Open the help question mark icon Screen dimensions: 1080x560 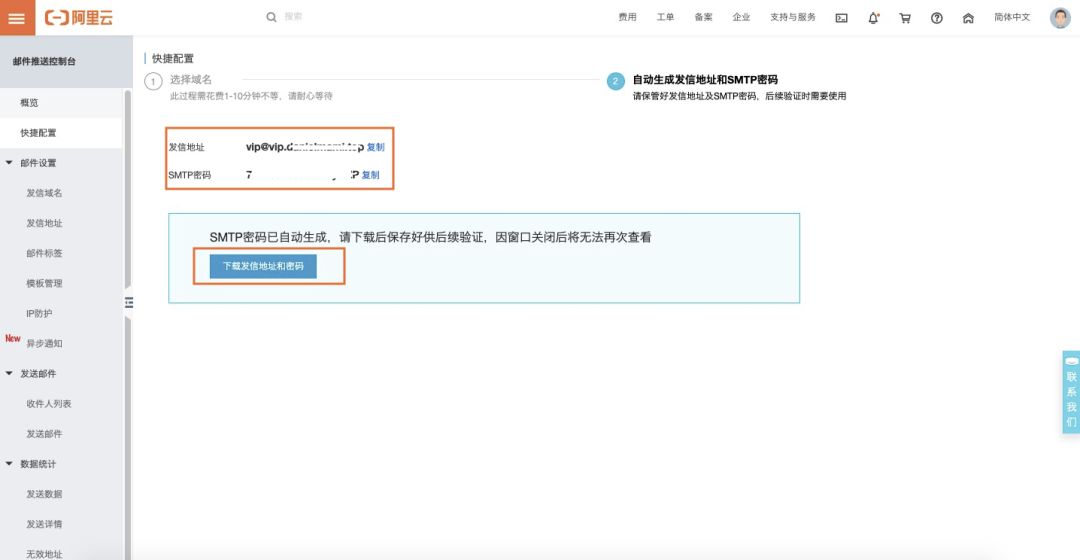[937, 18]
